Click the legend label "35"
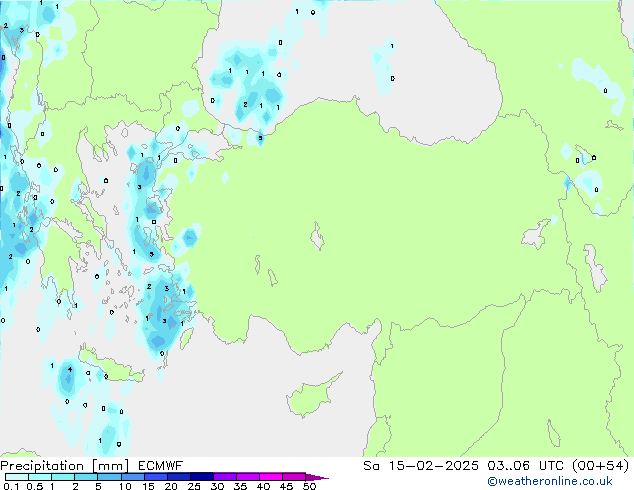The height and width of the screenshot is (490, 634). point(240,486)
